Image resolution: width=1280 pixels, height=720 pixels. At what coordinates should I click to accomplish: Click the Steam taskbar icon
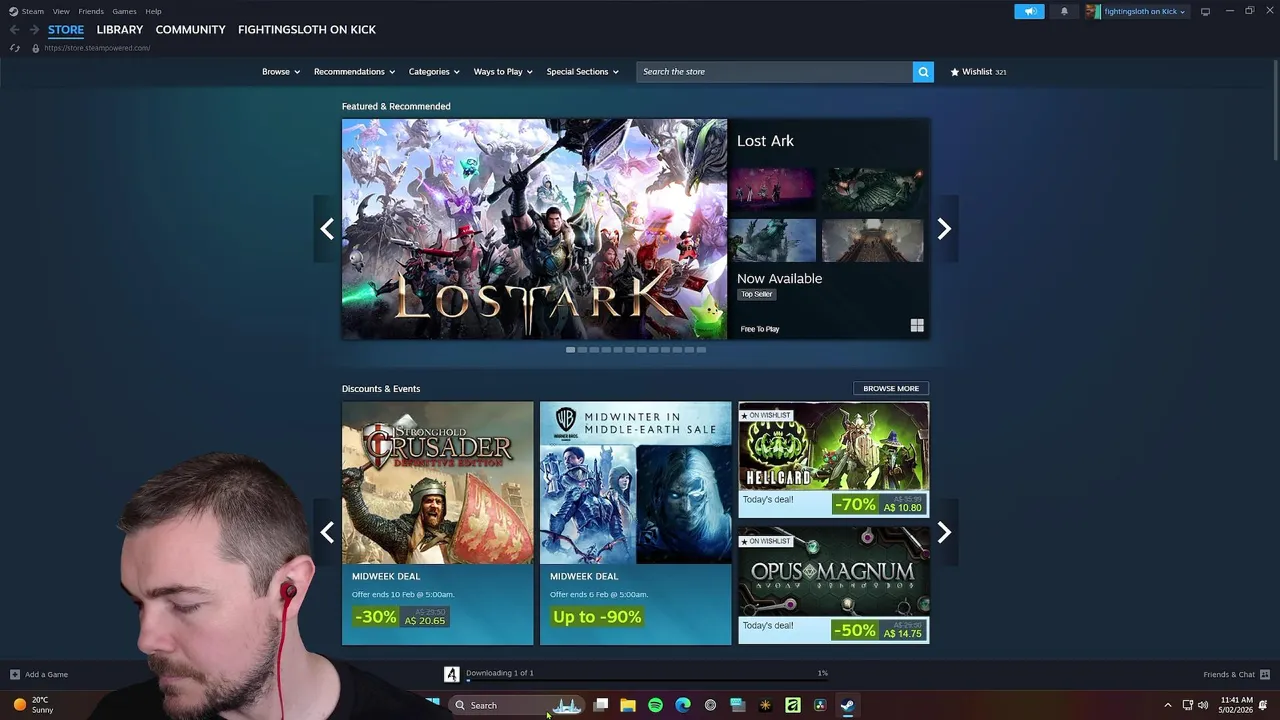click(x=847, y=705)
